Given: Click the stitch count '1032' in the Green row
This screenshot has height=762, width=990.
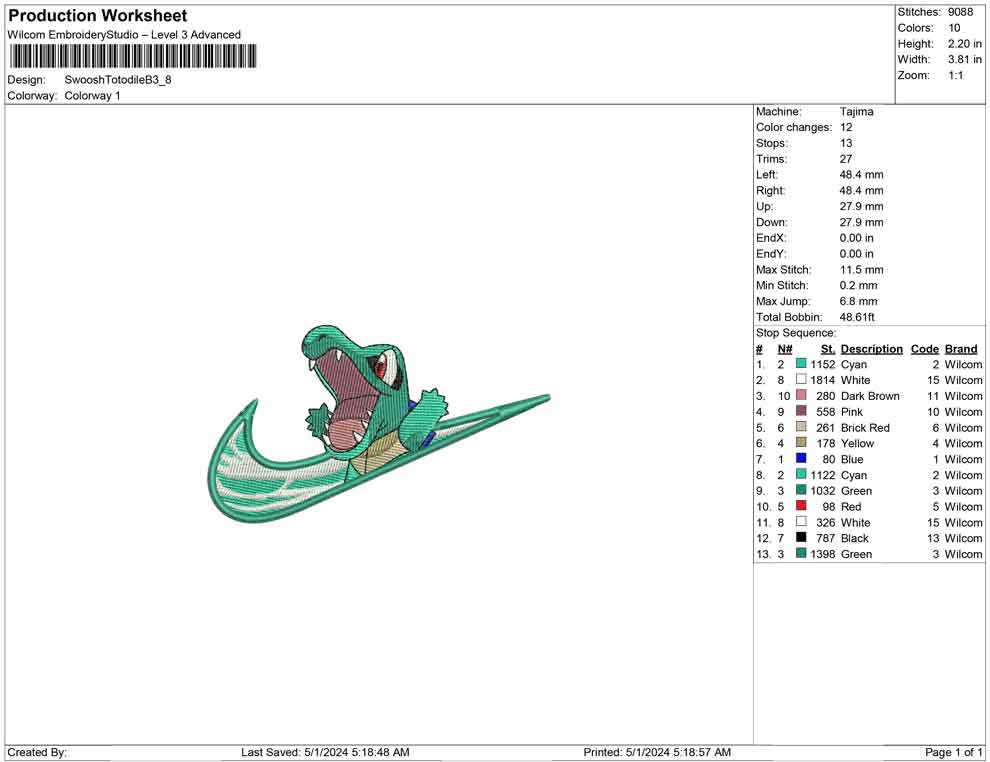Looking at the screenshot, I should click(x=823, y=491).
